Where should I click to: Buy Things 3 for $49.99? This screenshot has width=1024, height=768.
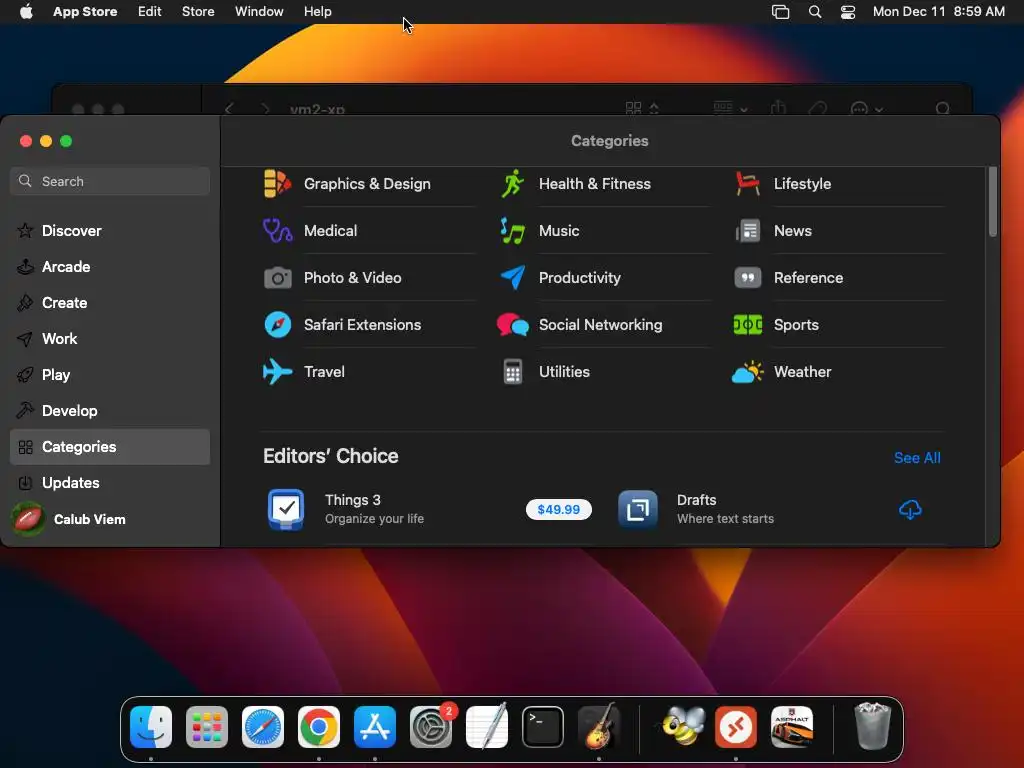pyautogui.click(x=558, y=509)
